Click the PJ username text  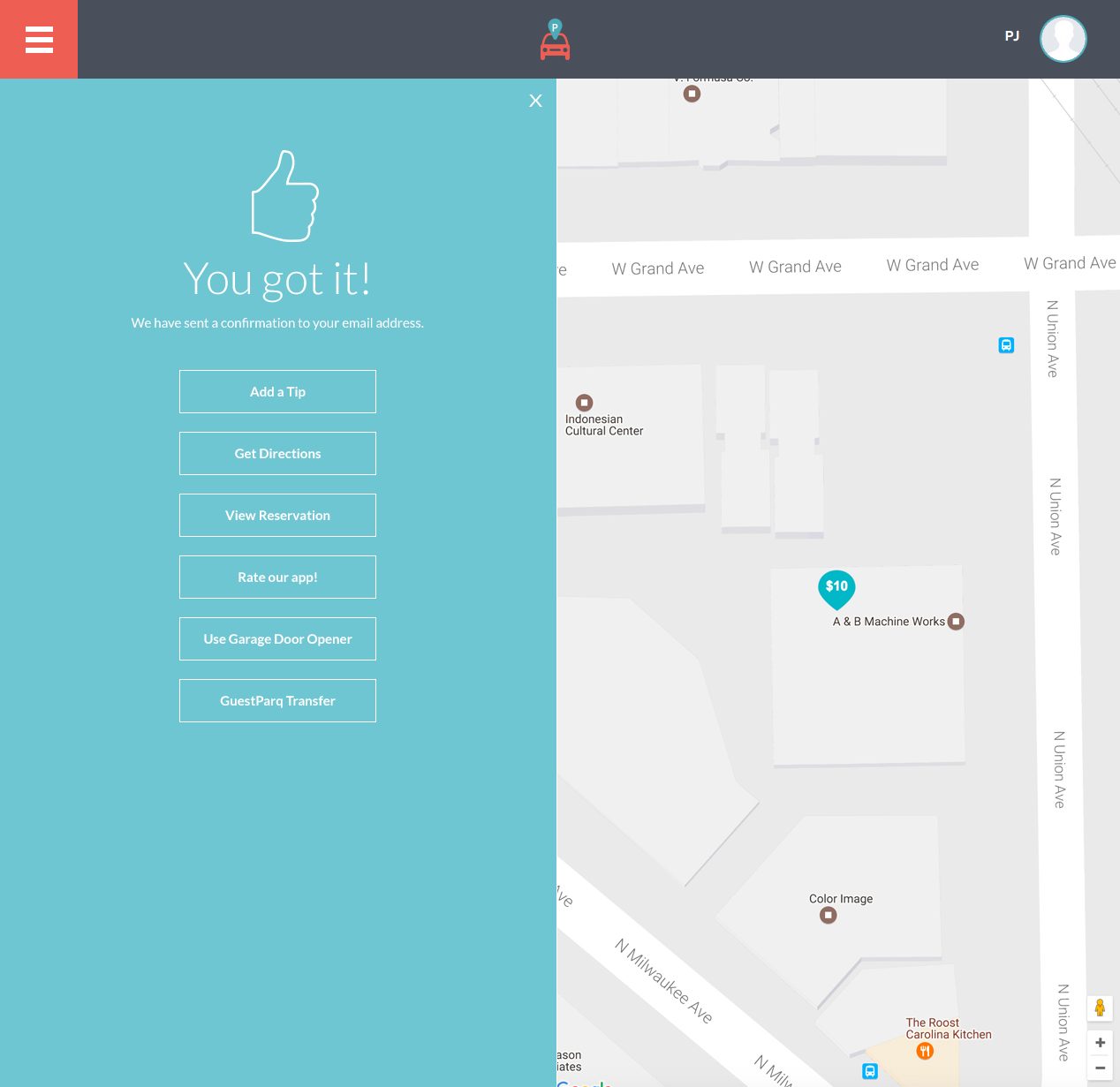[x=1012, y=36]
